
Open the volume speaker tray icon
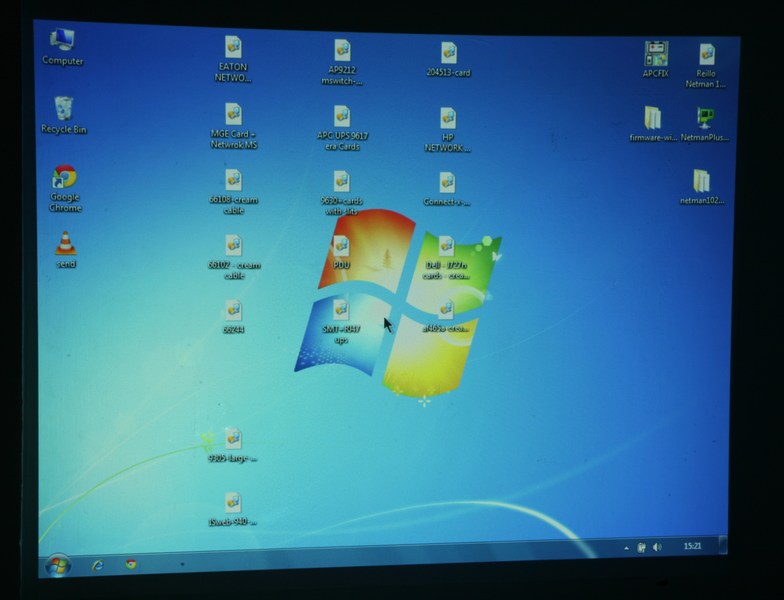pyautogui.click(x=657, y=547)
